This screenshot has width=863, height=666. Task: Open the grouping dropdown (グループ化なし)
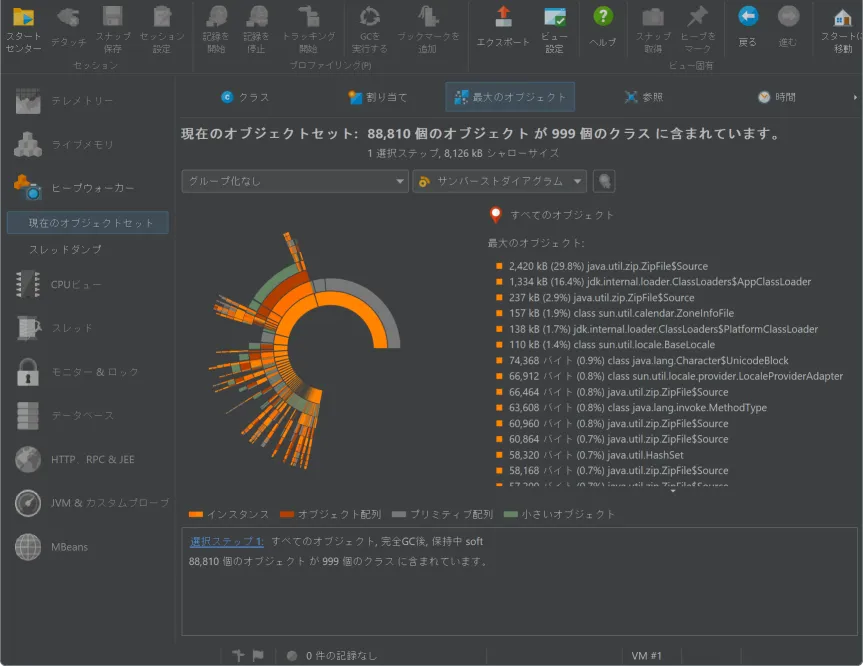(295, 181)
